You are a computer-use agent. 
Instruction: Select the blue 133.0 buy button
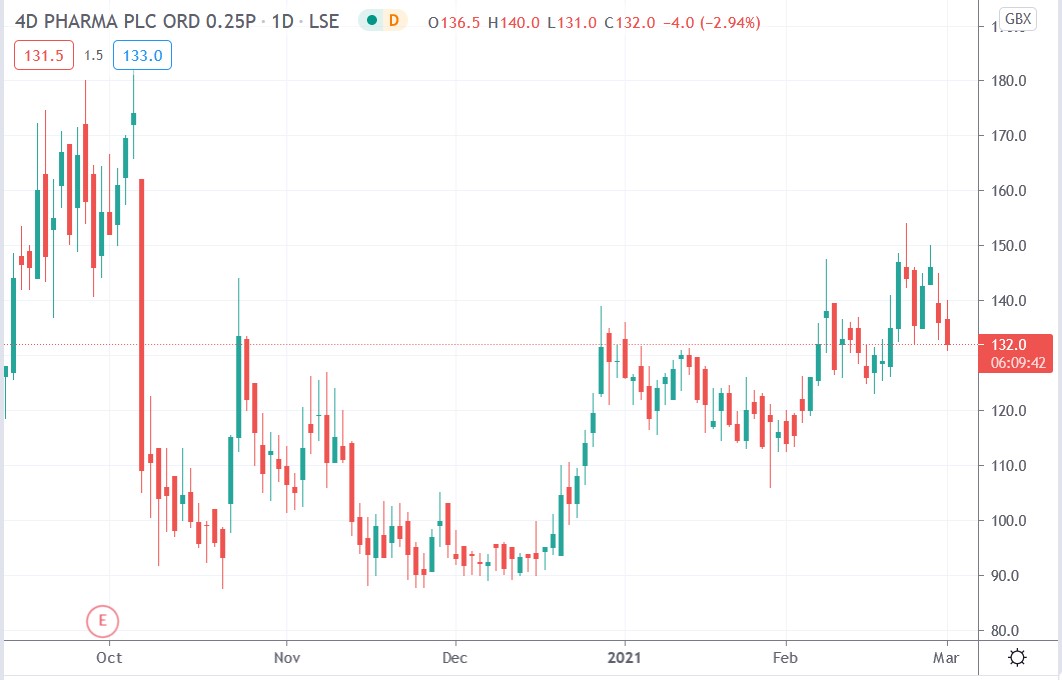(x=142, y=55)
